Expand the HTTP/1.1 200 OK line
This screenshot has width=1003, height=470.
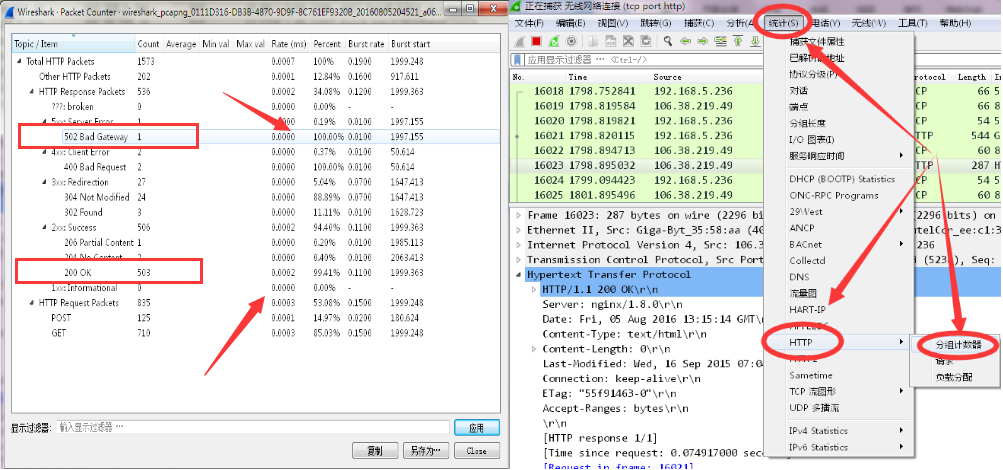click(x=535, y=290)
